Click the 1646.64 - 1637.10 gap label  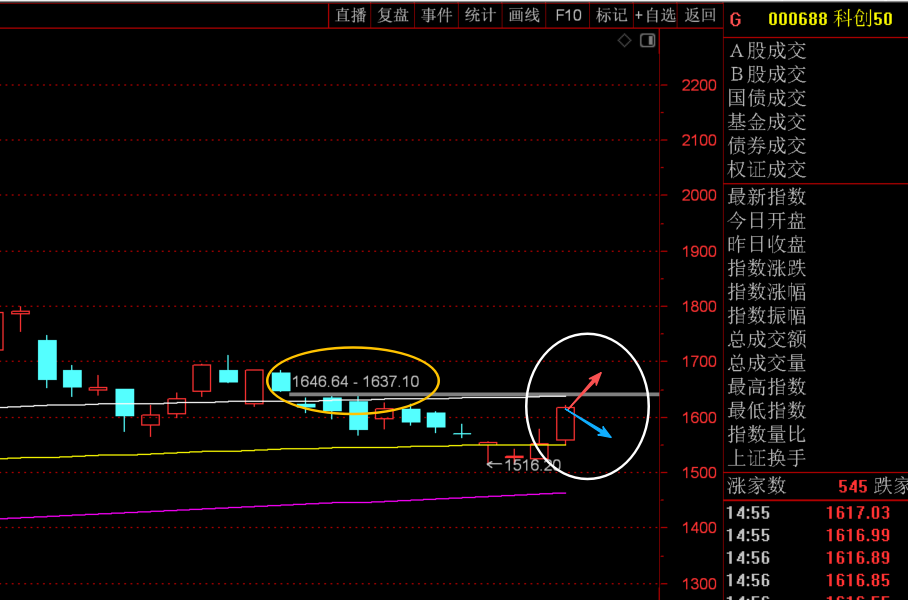pyautogui.click(x=356, y=382)
